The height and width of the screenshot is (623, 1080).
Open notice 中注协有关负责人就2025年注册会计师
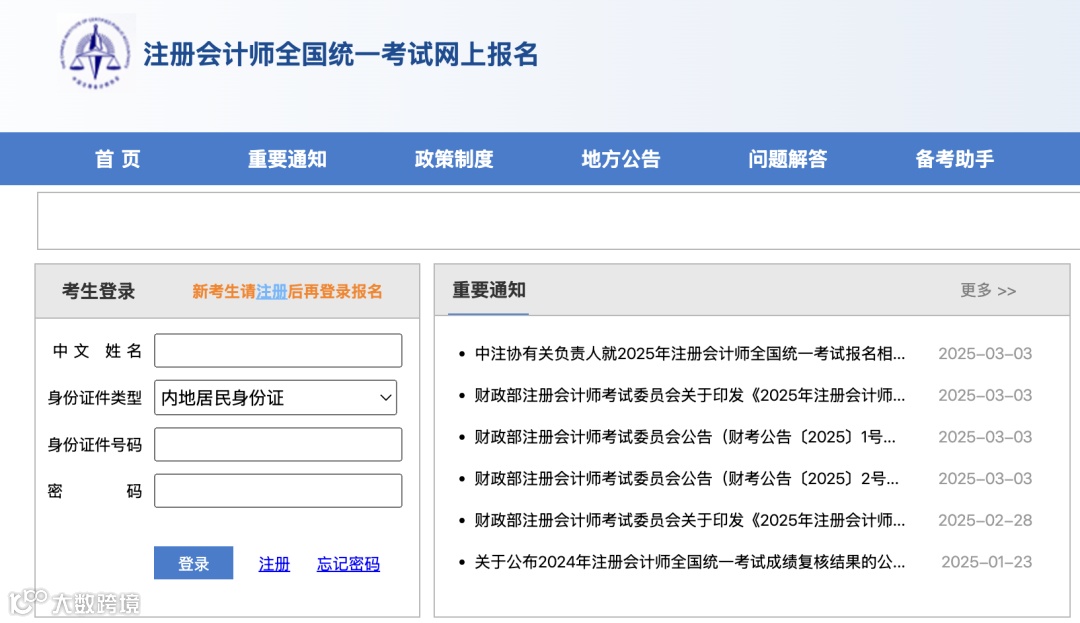(x=689, y=353)
